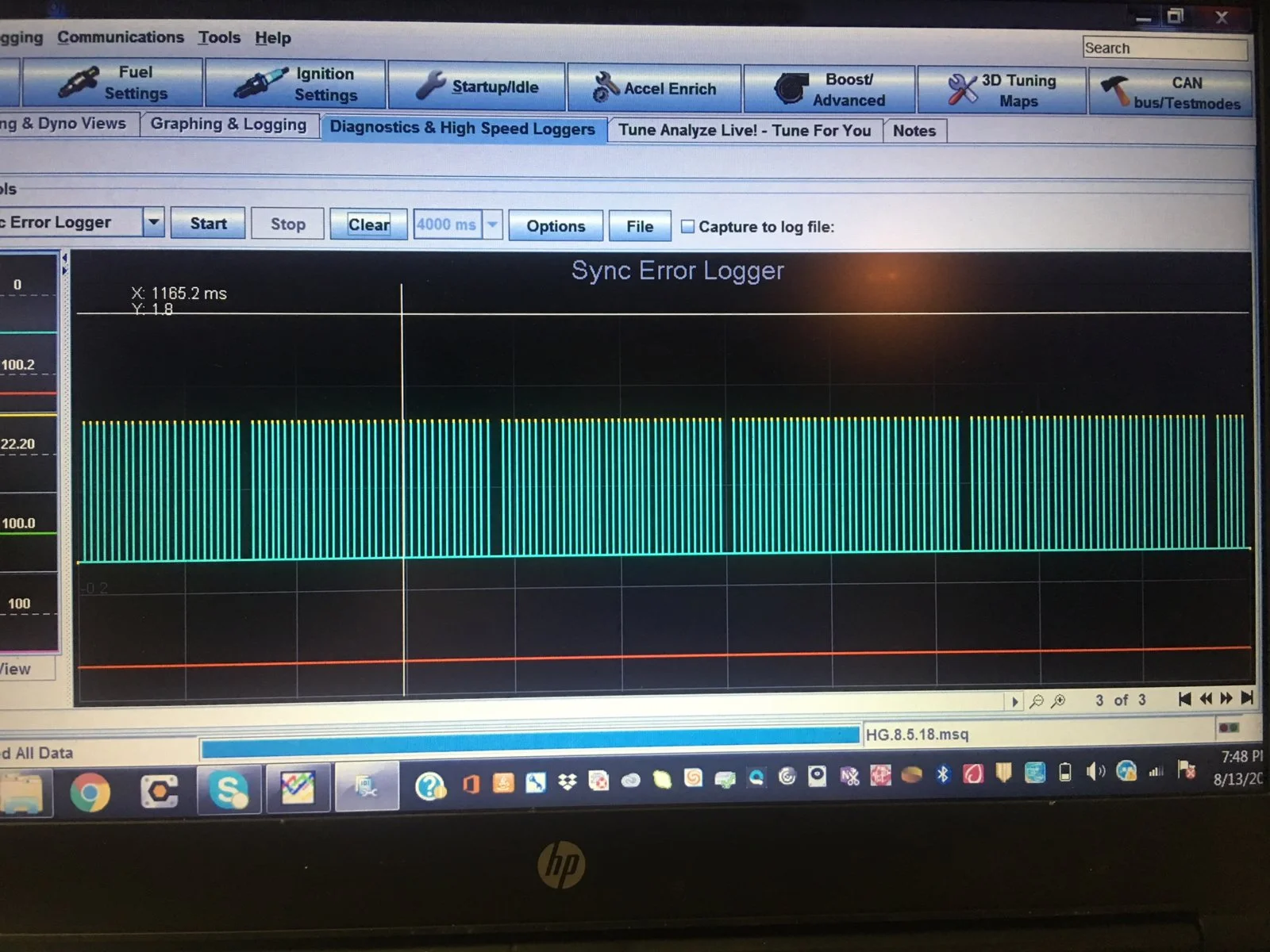Click the HG.8.5.18.msq tune file name

pos(917,735)
